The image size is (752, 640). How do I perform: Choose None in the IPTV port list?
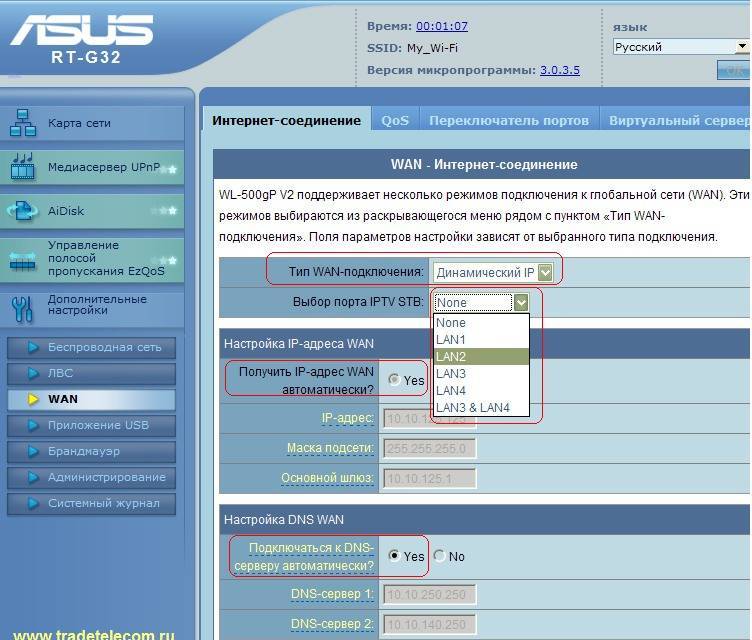[x=481, y=323]
